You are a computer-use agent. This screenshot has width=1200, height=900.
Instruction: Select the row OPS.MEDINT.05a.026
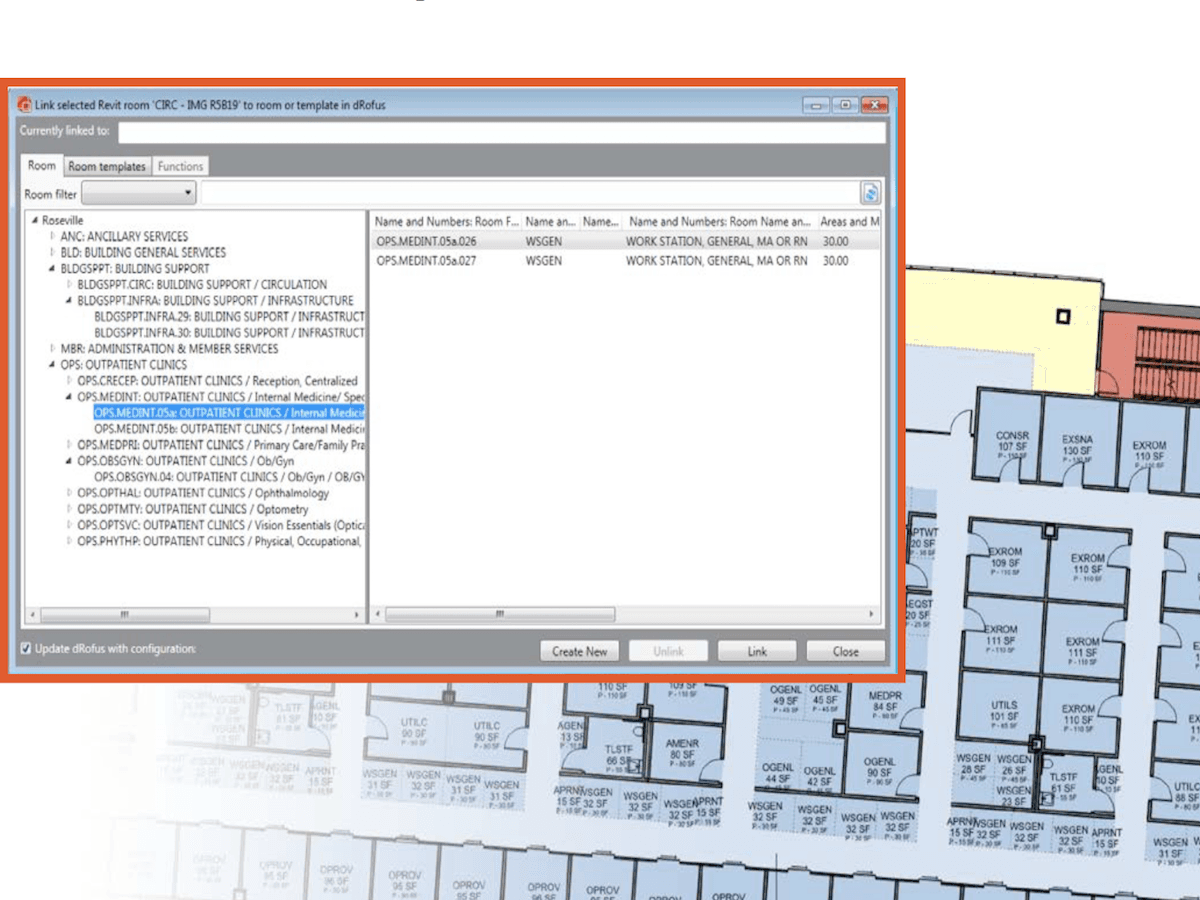click(x=626, y=241)
